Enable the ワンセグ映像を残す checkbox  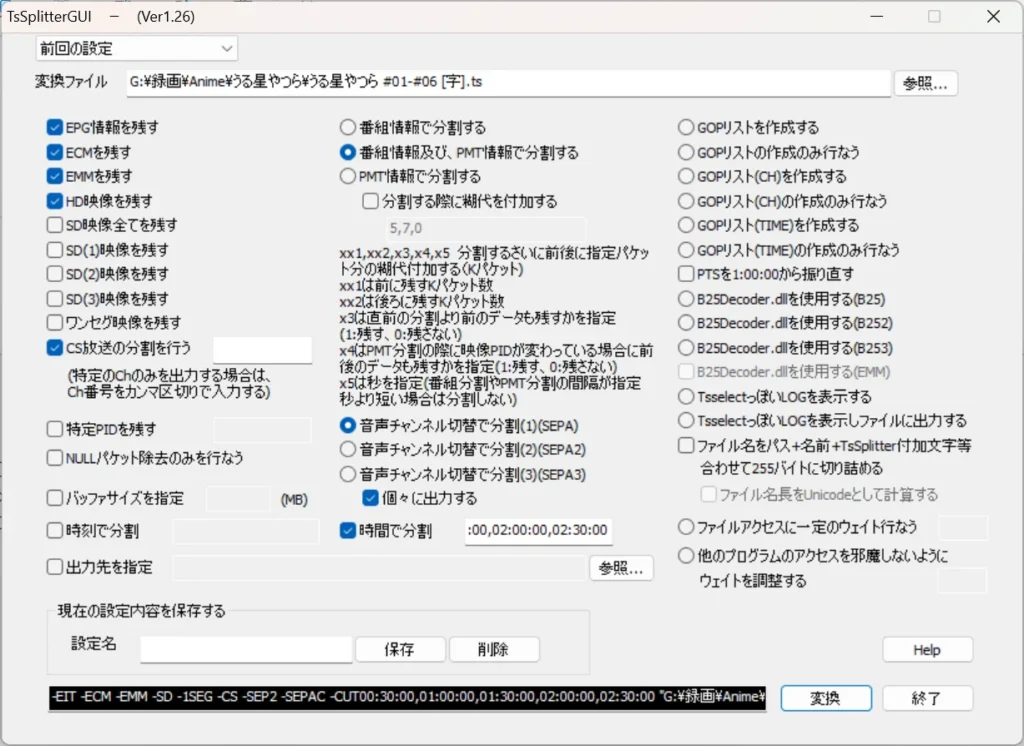(55, 323)
